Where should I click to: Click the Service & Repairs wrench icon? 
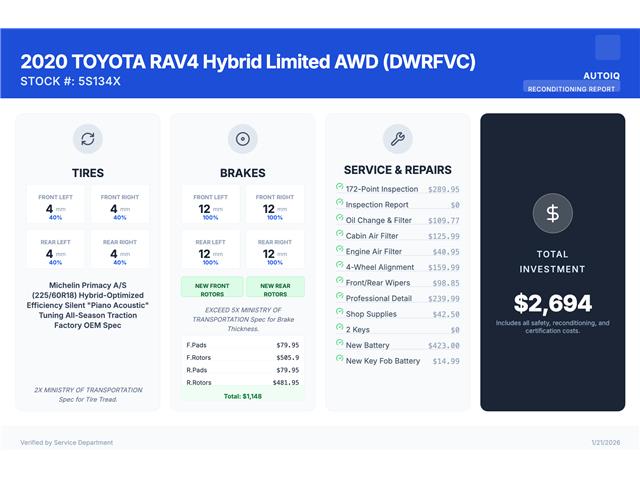397,139
